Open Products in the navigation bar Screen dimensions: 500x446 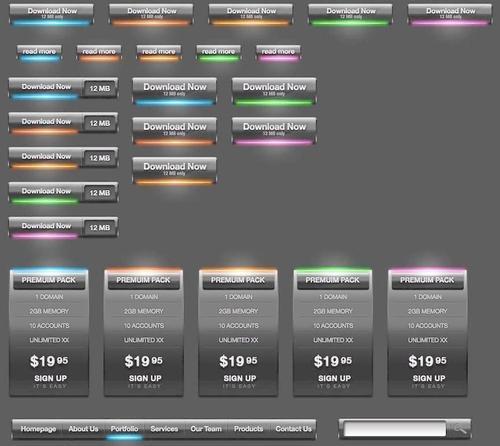[x=248, y=429]
